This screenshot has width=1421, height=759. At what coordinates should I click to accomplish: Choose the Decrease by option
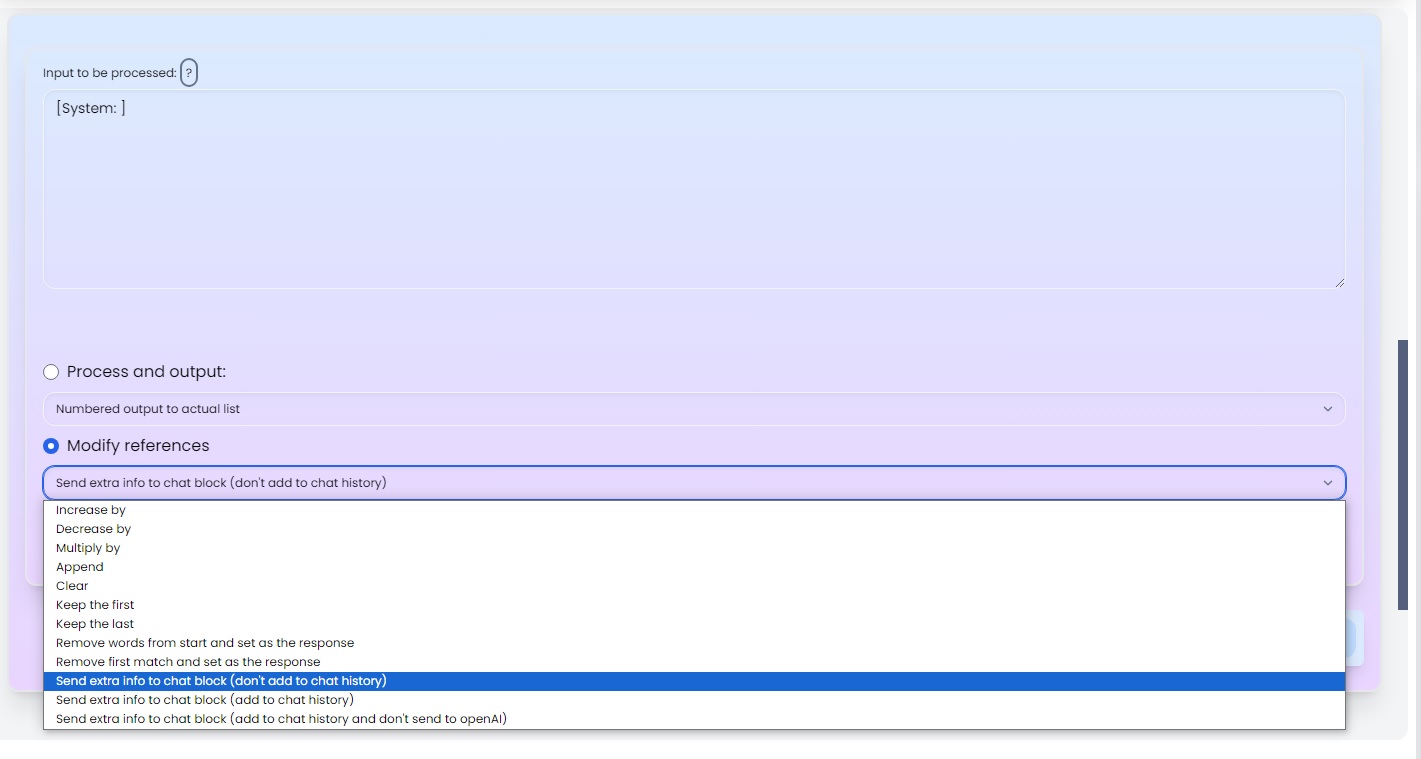[93, 529]
